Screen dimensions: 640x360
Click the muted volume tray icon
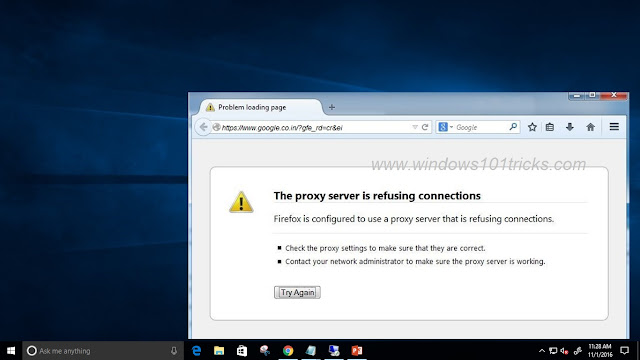pyautogui.click(x=564, y=351)
